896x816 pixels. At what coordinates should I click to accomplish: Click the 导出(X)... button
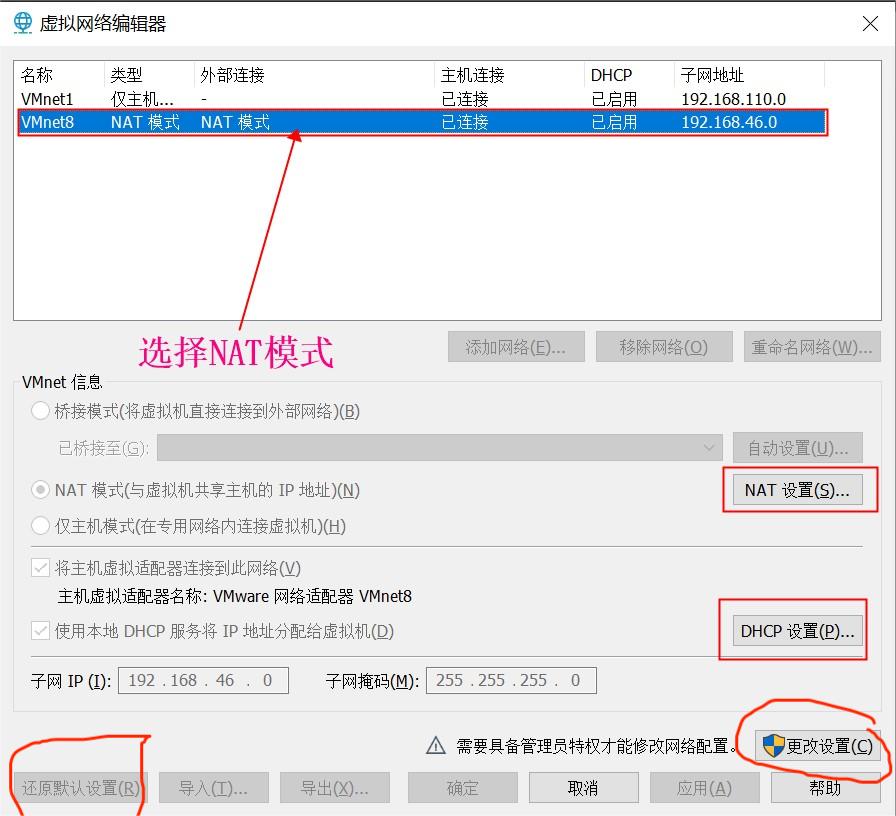tap(335, 788)
